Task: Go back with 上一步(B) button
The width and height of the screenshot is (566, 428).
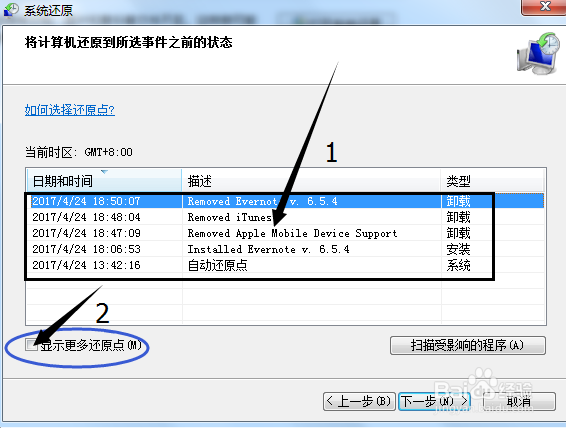Action: pos(359,401)
